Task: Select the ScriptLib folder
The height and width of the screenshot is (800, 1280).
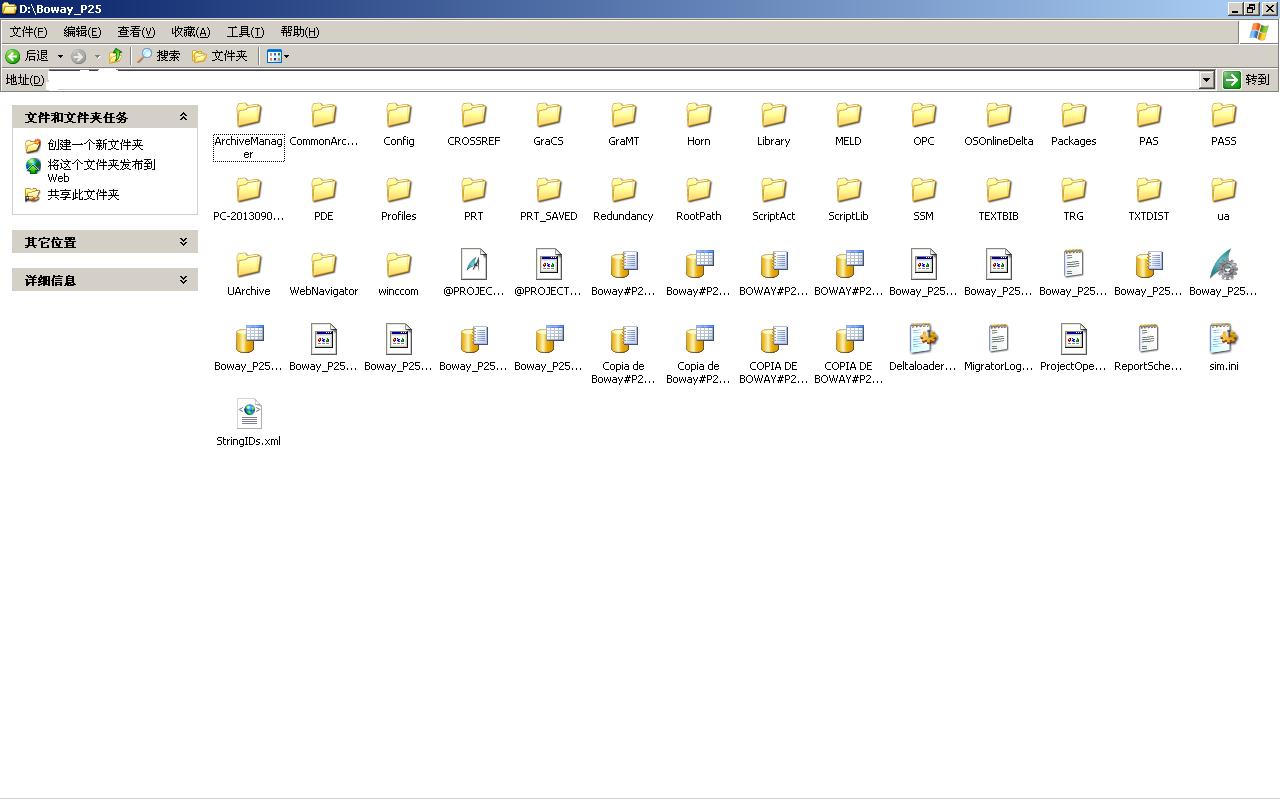Action: (849, 200)
